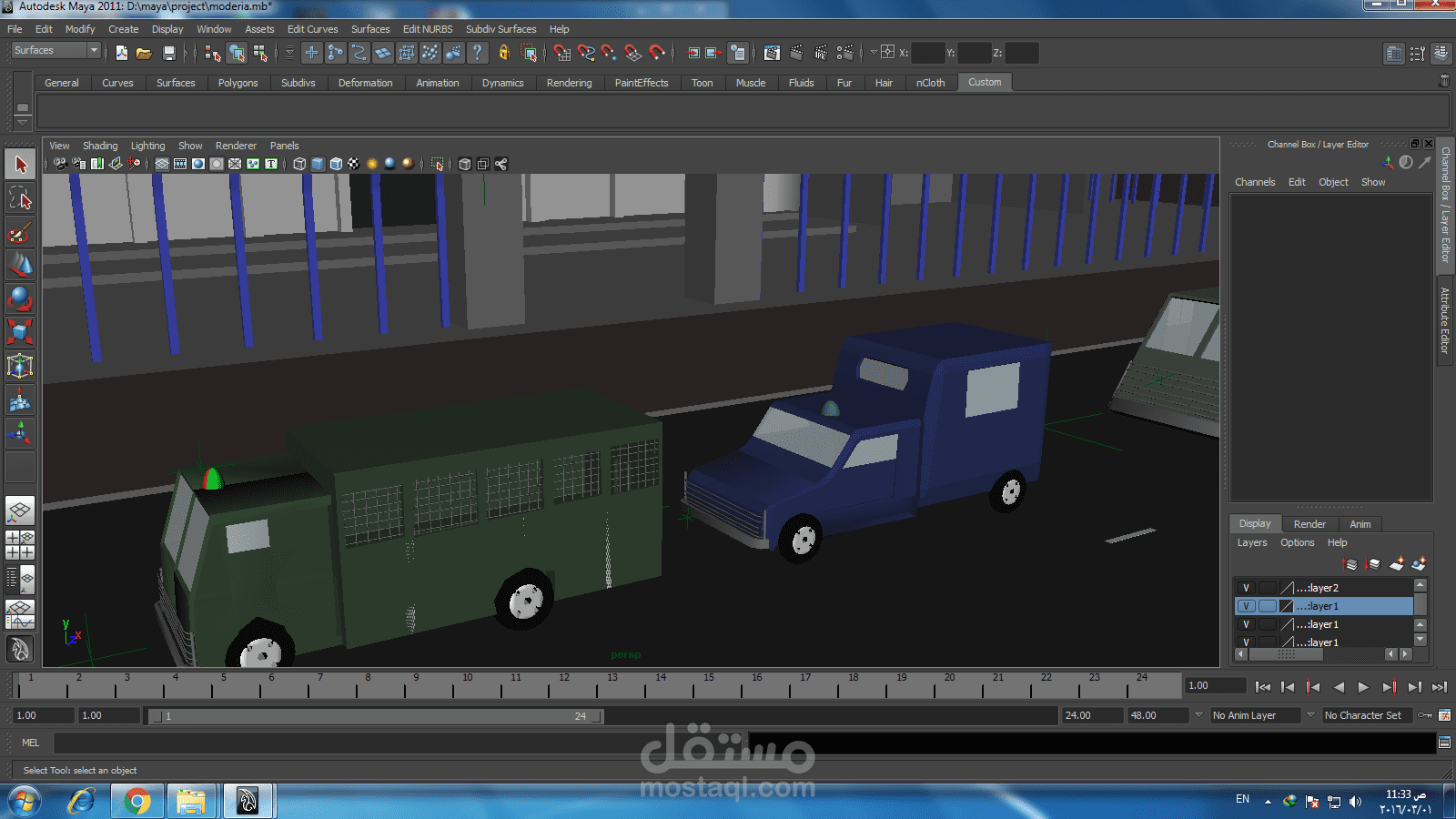Click trash icon to delete shelf item
This screenshot has height=819, width=1456.
pyautogui.click(x=1443, y=81)
